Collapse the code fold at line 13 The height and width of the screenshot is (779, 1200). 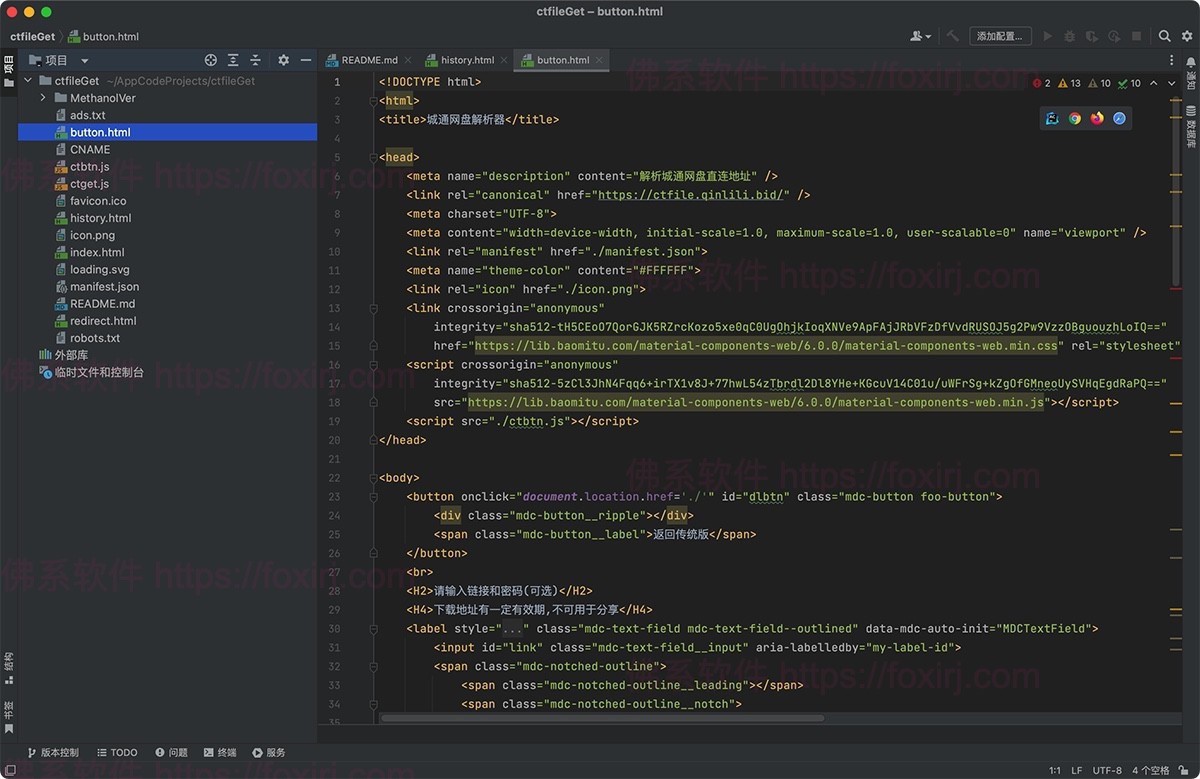click(x=373, y=308)
